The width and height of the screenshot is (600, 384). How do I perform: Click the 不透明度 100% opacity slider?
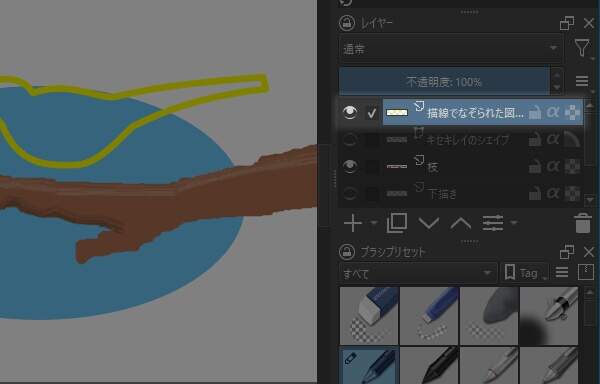click(444, 81)
